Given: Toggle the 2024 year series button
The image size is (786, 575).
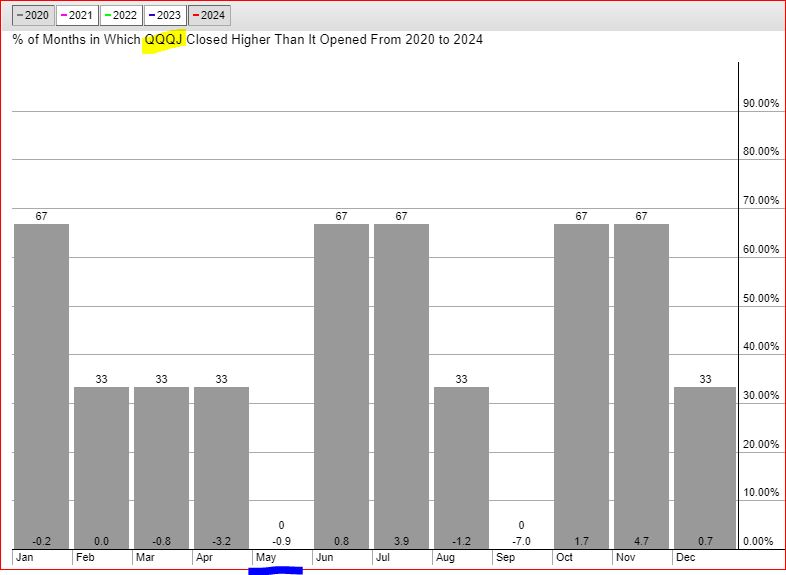Looking at the screenshot, I should pos(209,15).
